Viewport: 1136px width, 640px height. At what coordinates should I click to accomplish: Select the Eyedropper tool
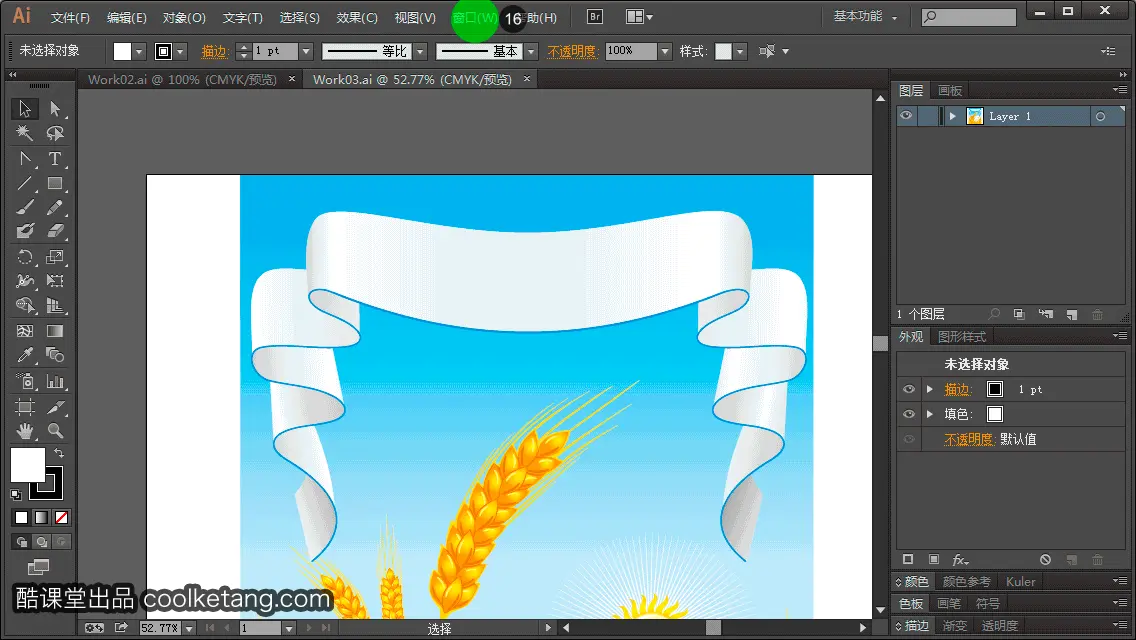[25, 355]
